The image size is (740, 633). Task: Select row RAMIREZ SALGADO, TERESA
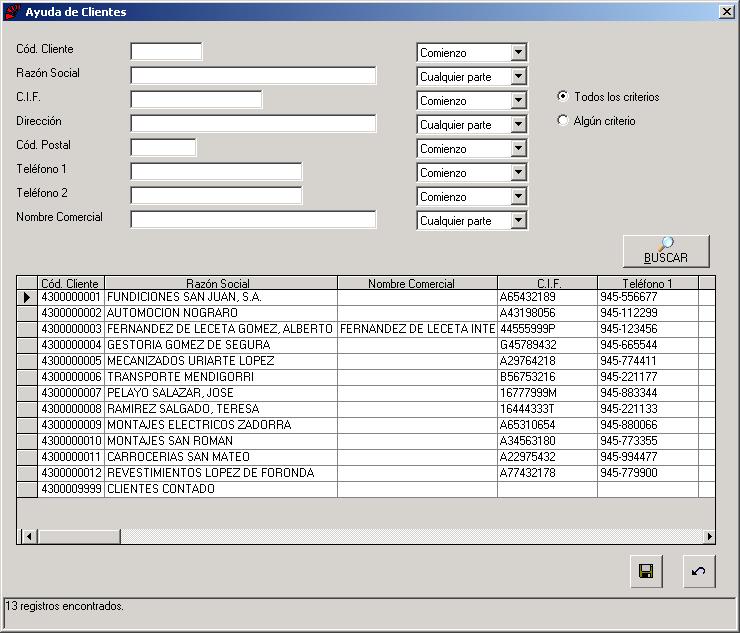[367, 409]
